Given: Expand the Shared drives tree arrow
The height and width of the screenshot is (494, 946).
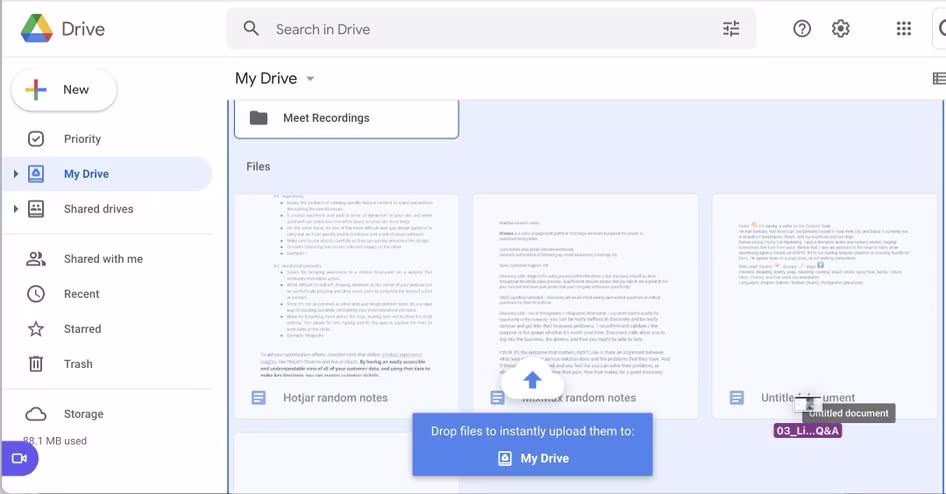Looking at the screenshot, I should pos(16,209).
